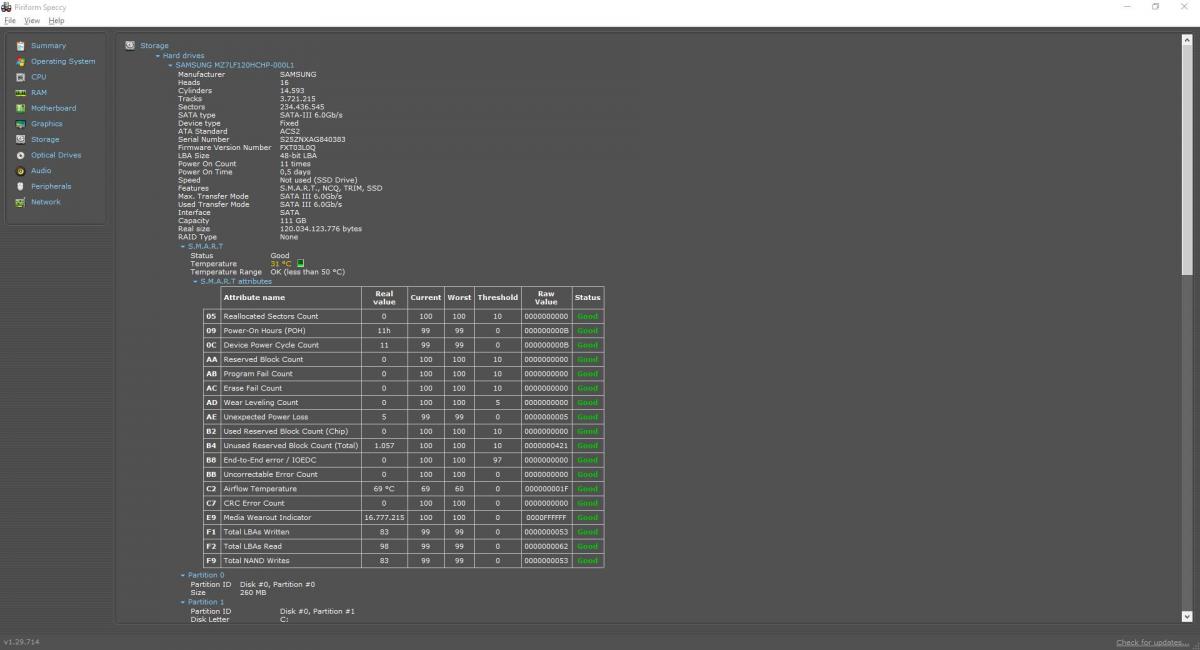The image size is (1200, 650).
Task: Click the Real value column header
Action: point(384,297)
